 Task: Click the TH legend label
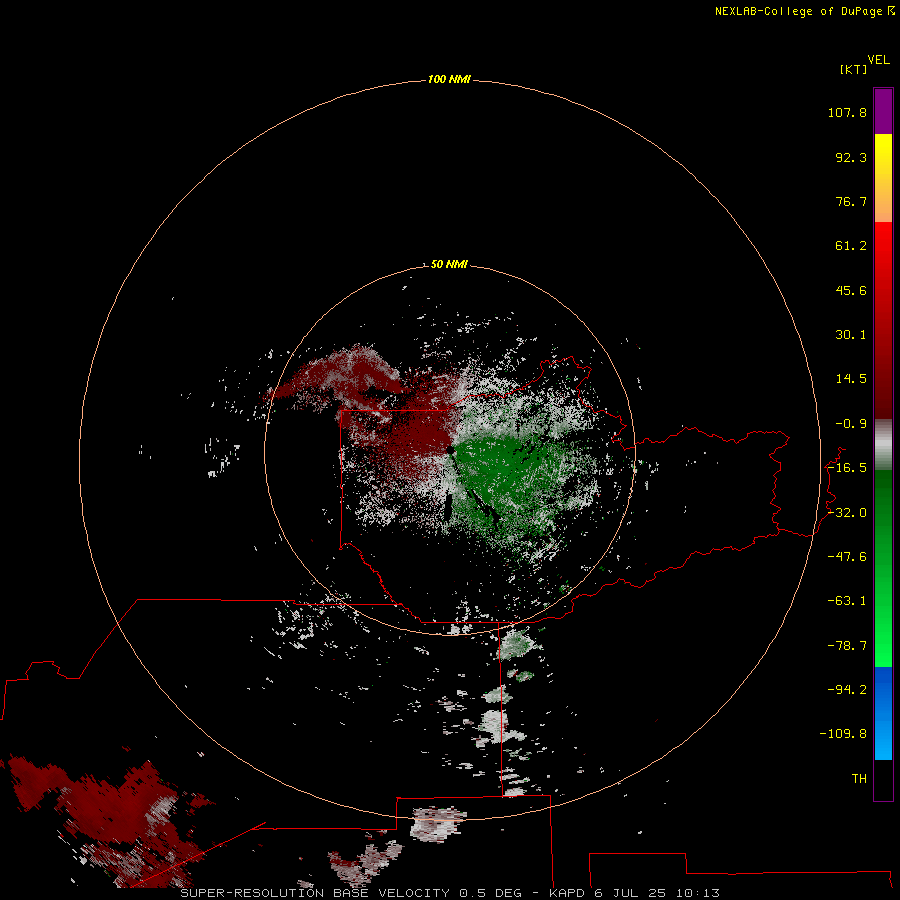pyautogui.click(x=859, y=779)
